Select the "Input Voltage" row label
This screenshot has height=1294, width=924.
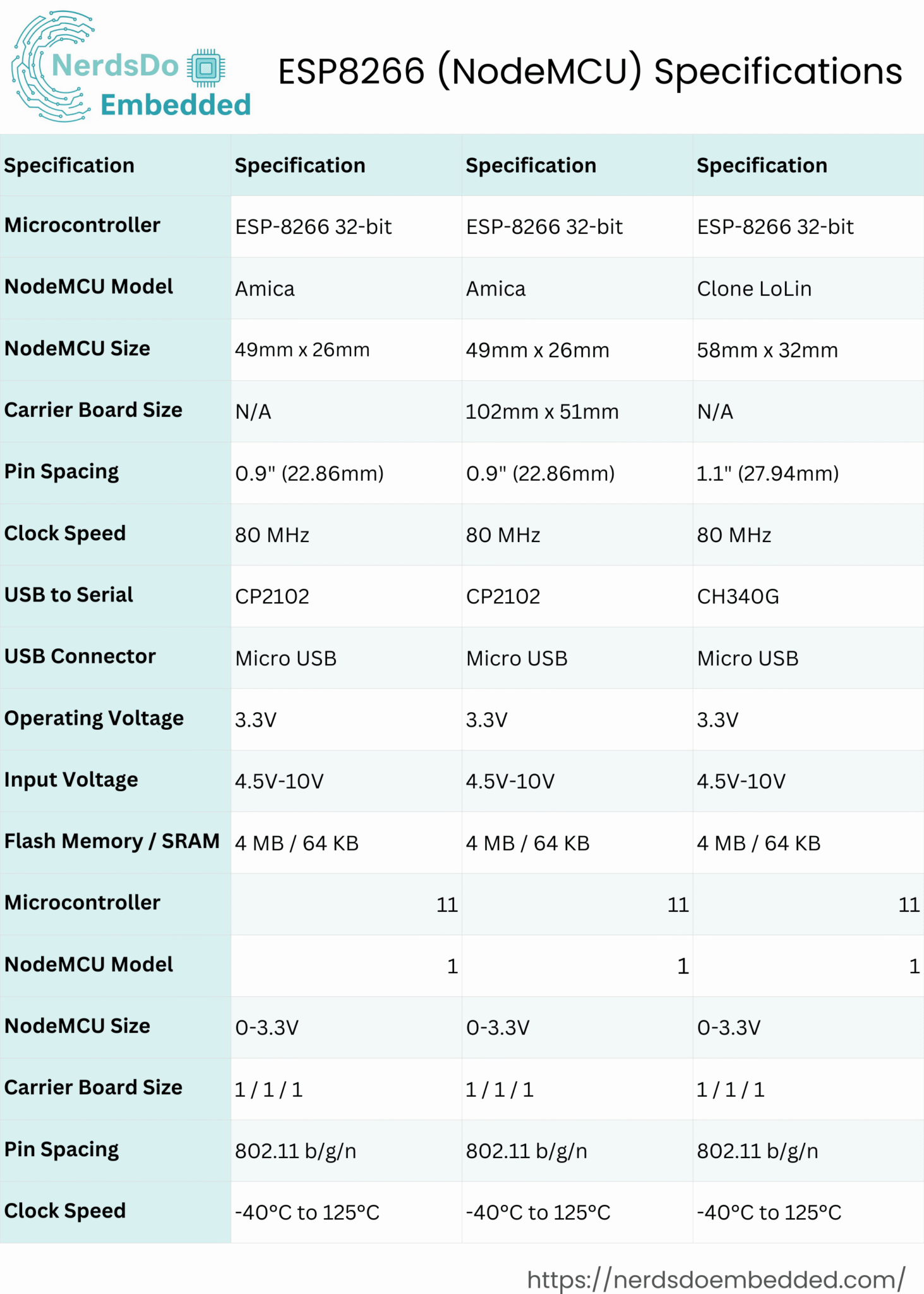(x=71, y=780)
